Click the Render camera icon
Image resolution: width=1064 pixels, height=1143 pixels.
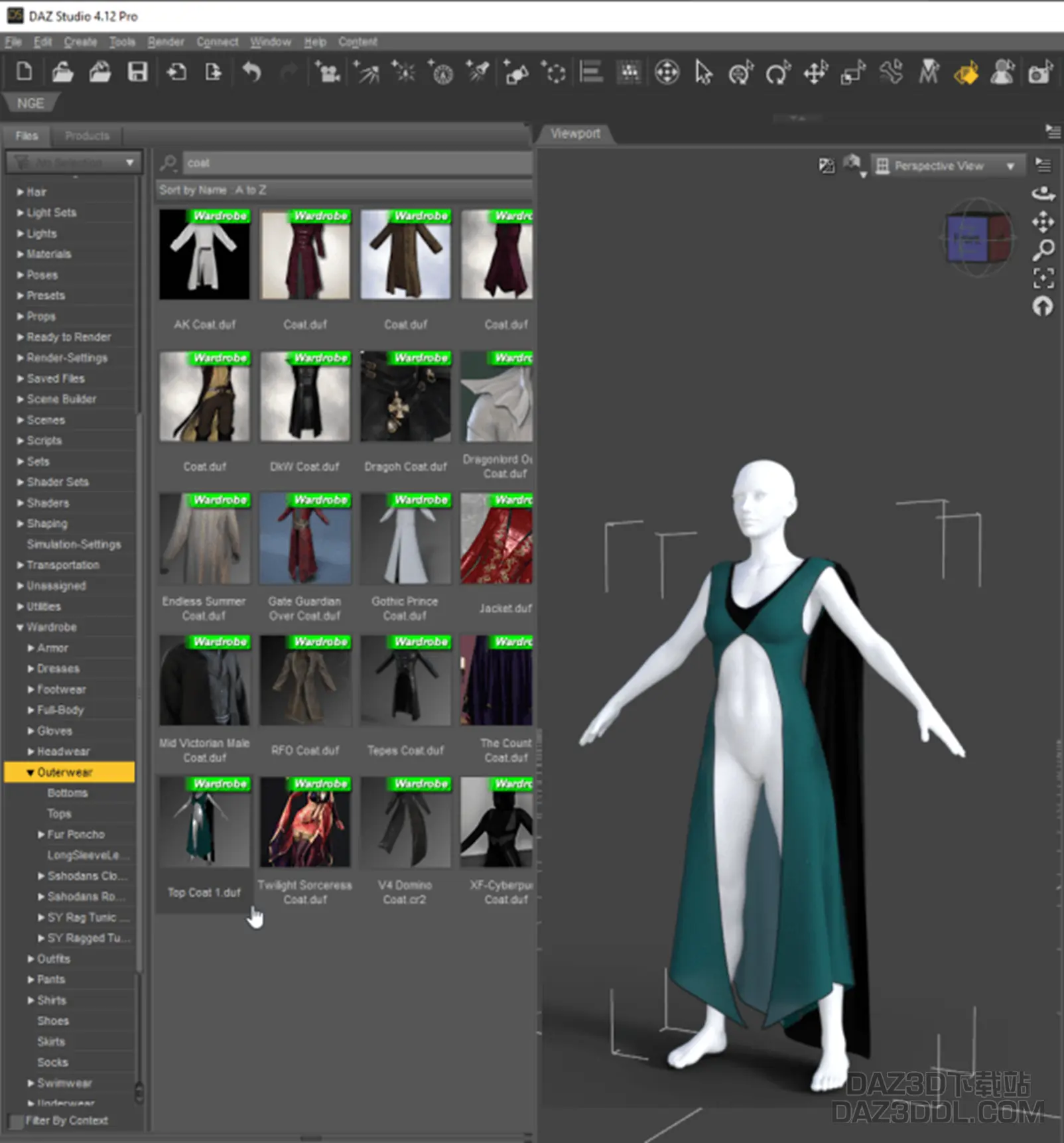pos(1040,72)
